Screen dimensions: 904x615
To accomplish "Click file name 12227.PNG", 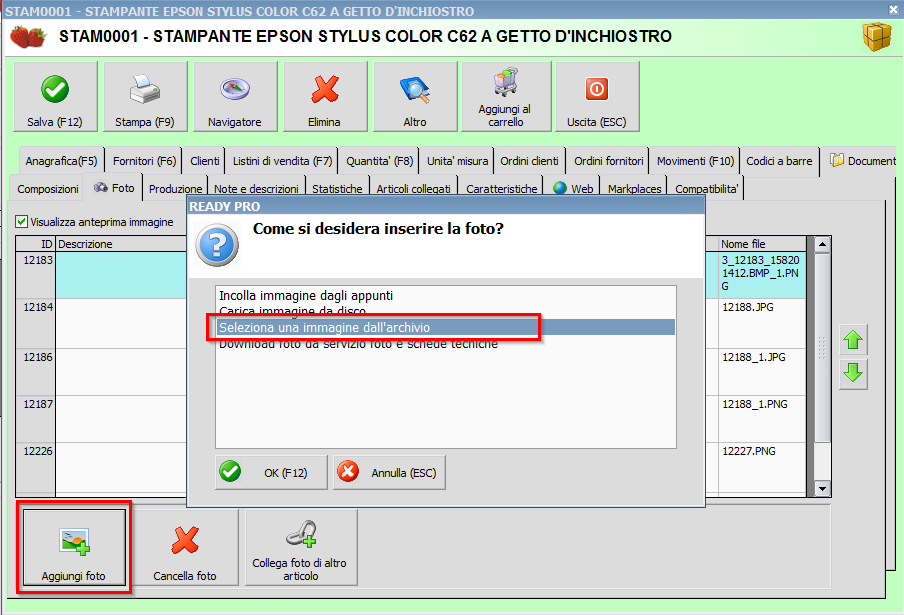I will 749,451.
